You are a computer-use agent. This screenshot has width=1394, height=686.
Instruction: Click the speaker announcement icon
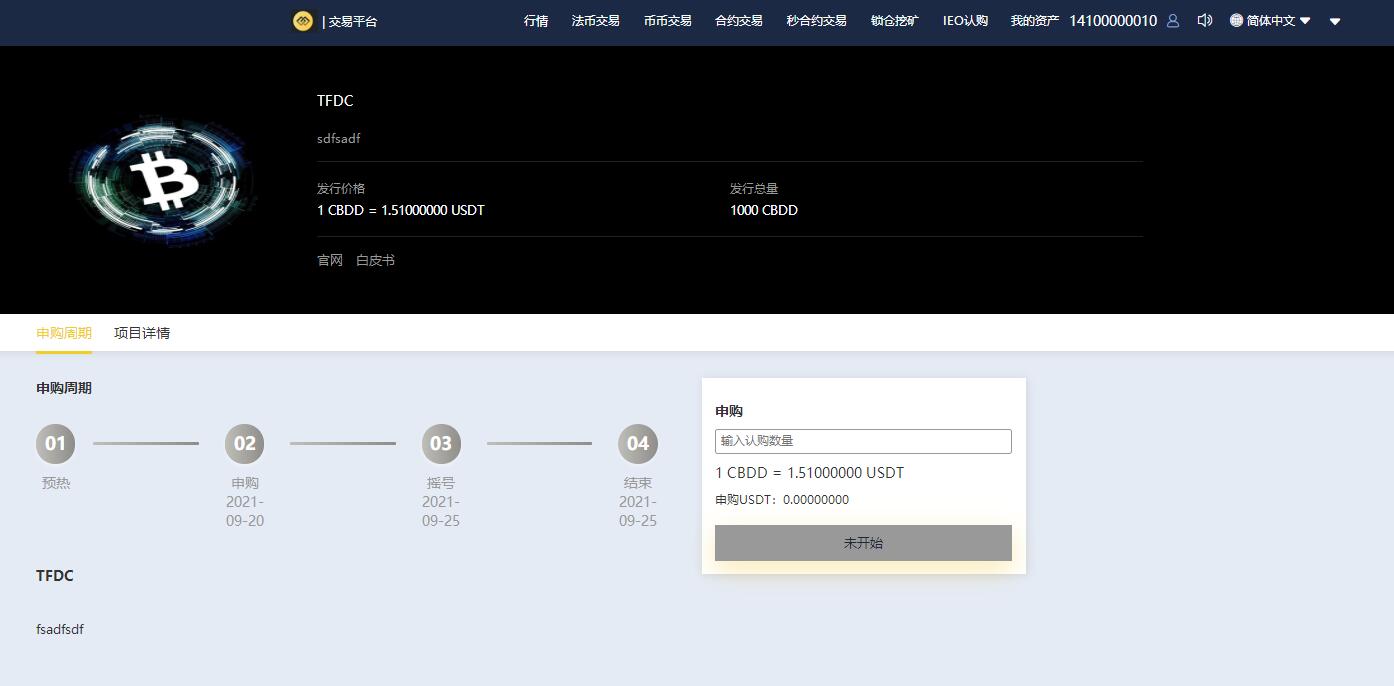(1205, 20)
